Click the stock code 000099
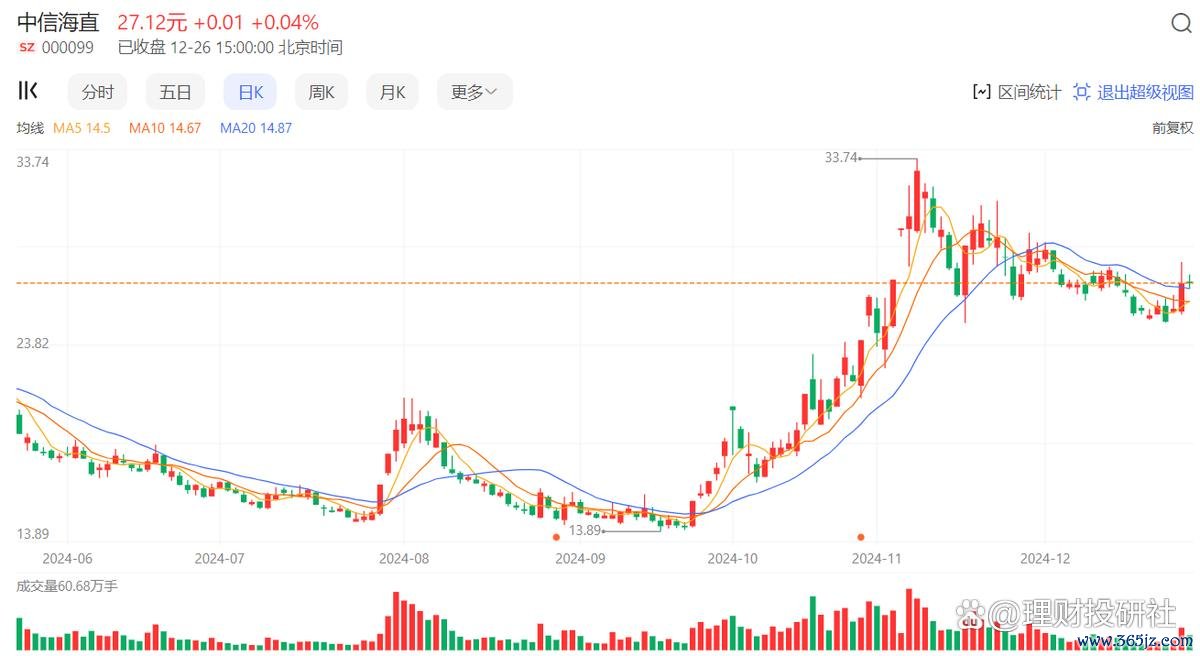This screenshot has height=656, width=1200. coord(69,47)
